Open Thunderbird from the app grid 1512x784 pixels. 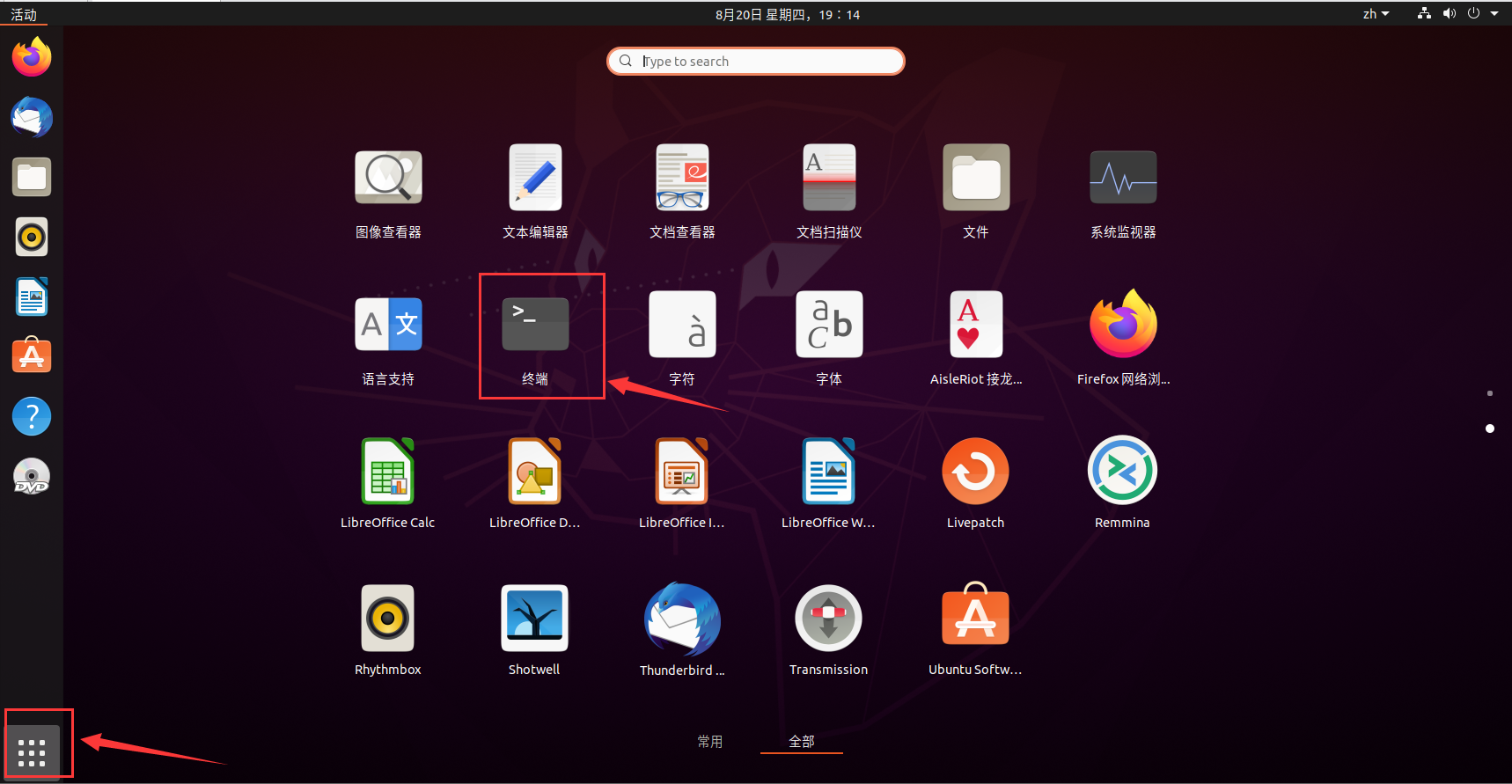pyautogui.click(x=682, y=618)
